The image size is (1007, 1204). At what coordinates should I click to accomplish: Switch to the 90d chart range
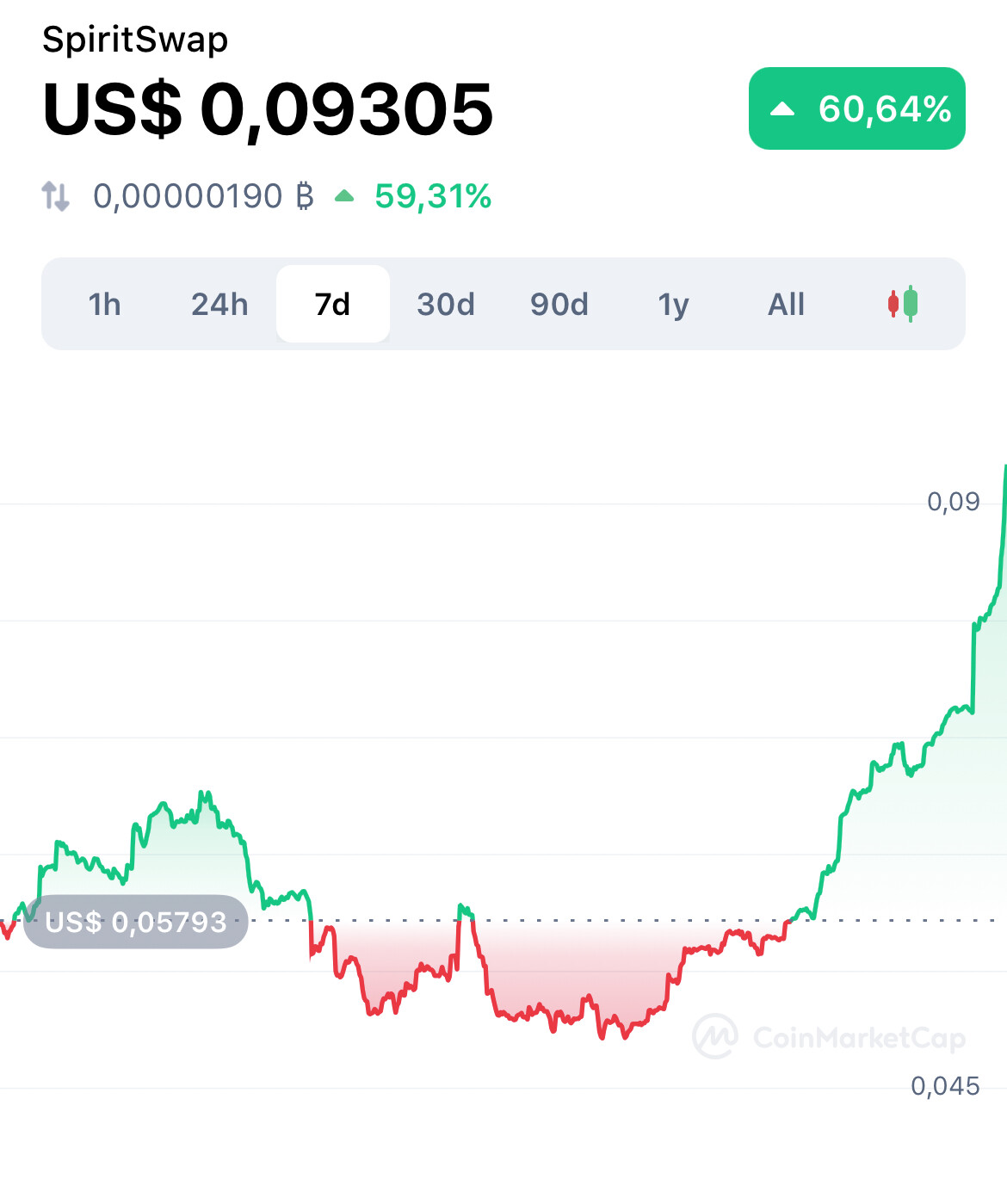coord(559,304)
